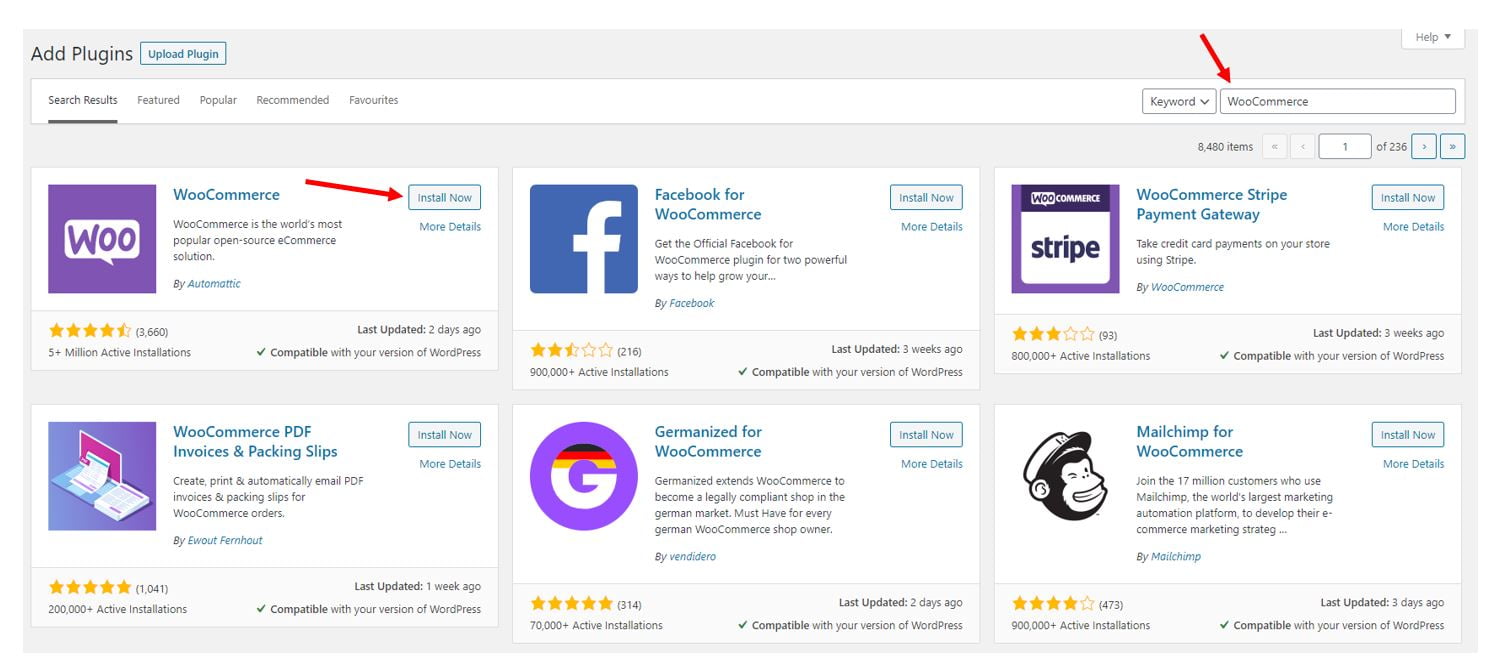Click the purple Woo logo for WooCommerce
This screenshot has width=1490, height=666.
(x=102, y=239)
